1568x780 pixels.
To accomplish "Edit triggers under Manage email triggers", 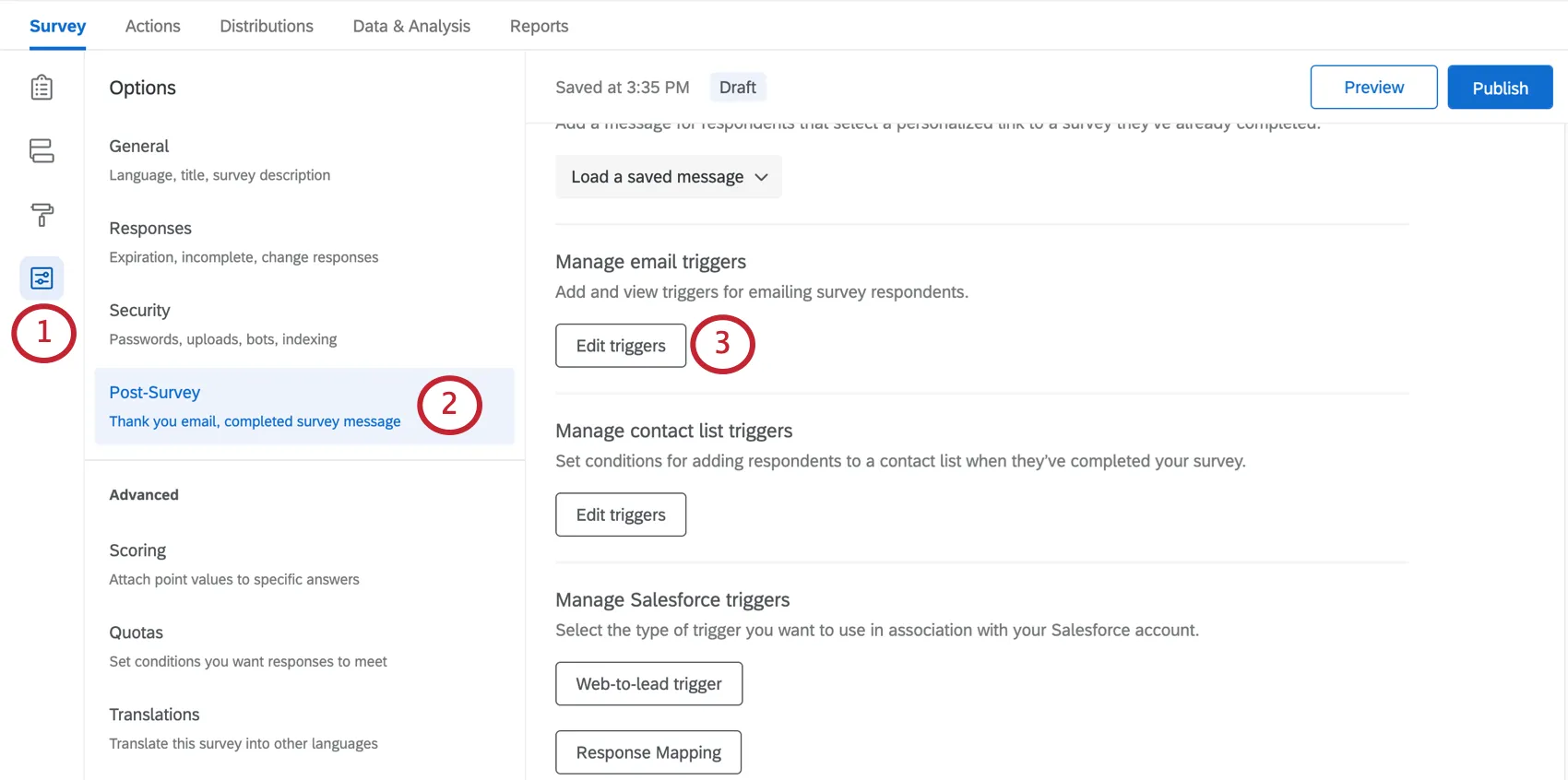I will 621,346.
